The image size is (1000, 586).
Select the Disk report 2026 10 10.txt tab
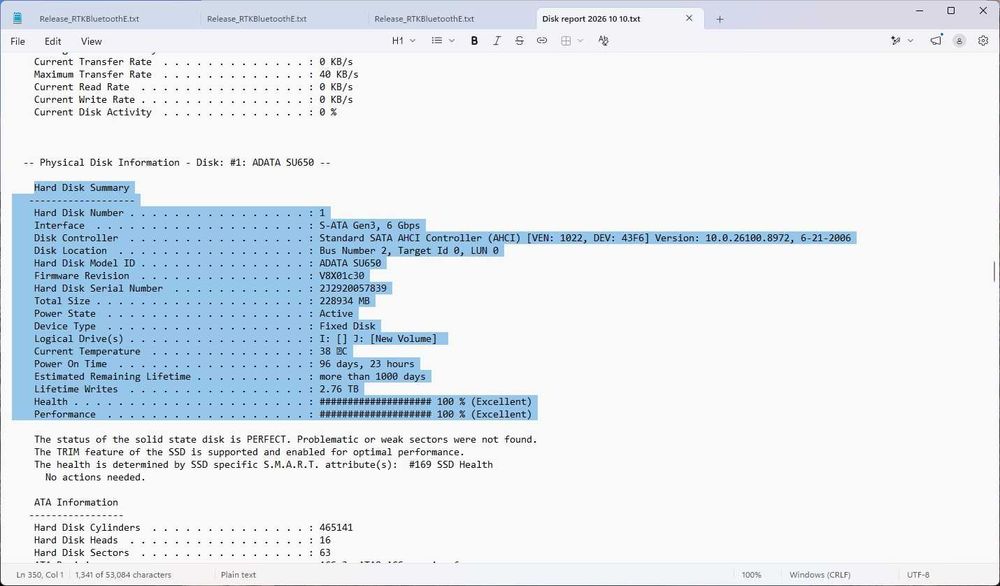591,19
